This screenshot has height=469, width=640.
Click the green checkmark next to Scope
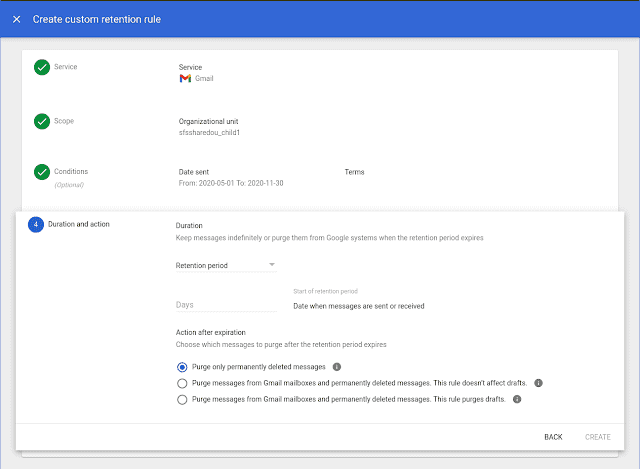42,121
